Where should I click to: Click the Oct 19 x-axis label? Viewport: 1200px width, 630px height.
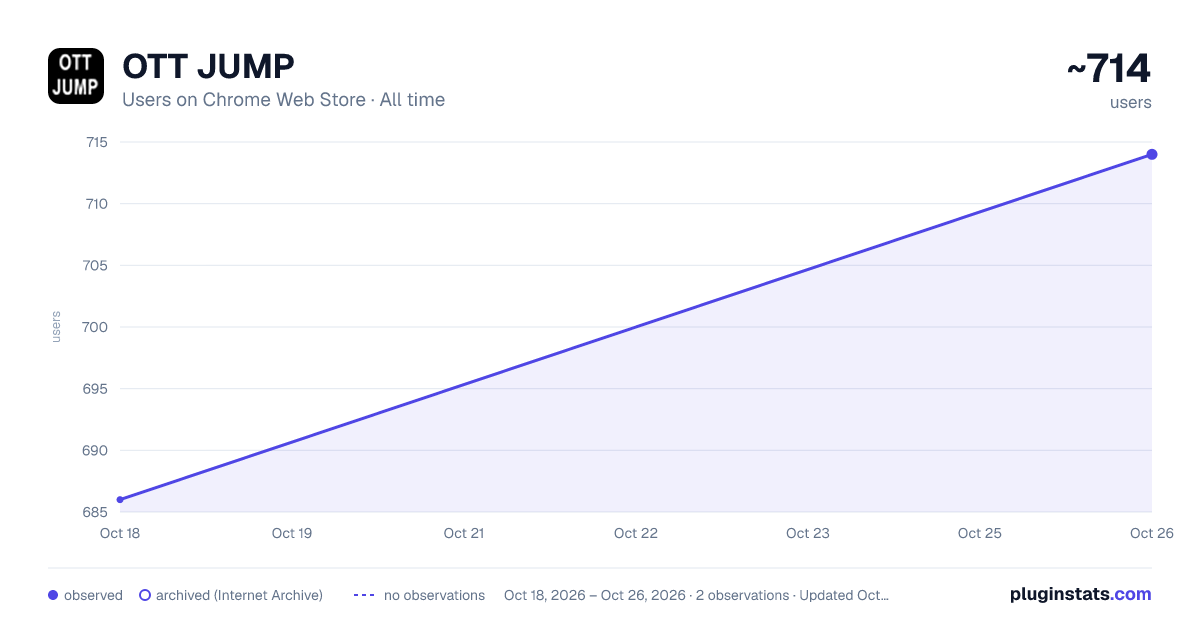click(292, 533)
